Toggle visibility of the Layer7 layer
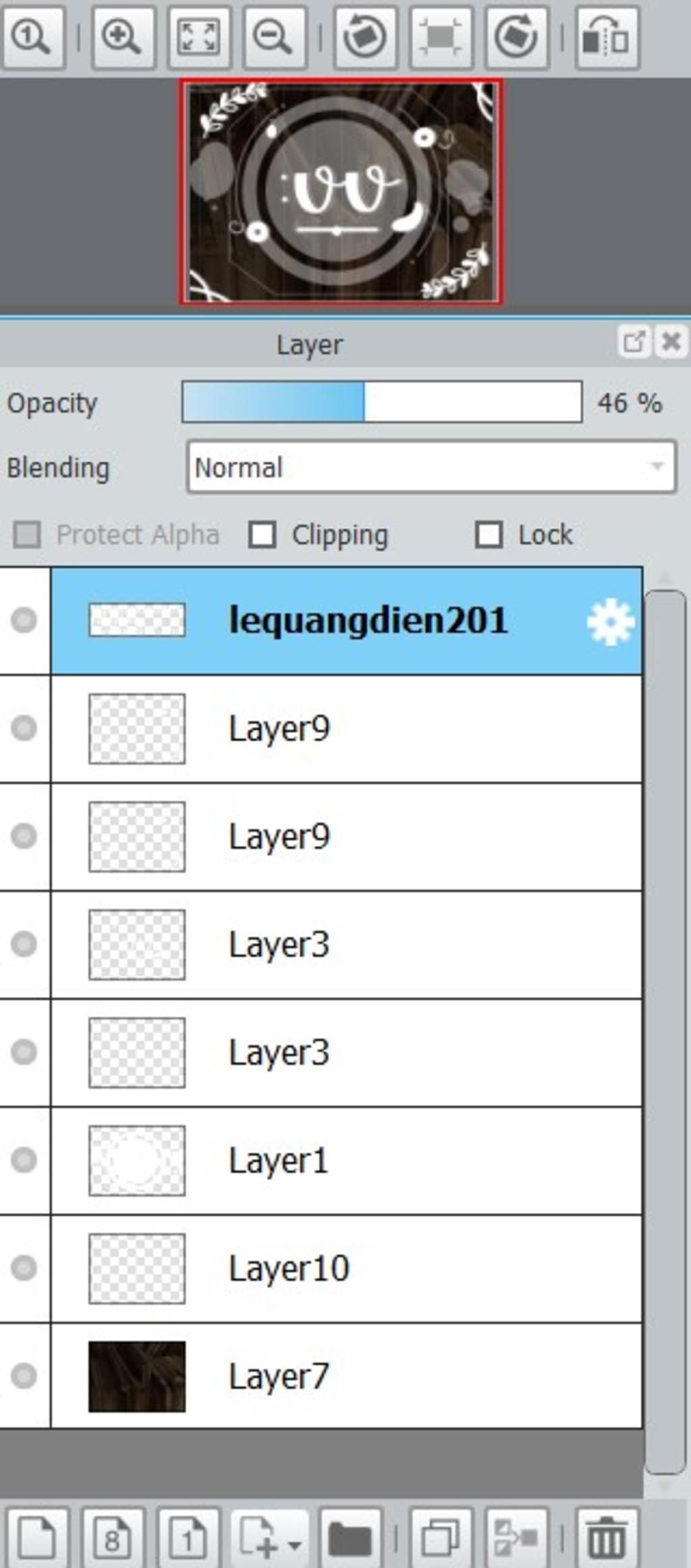The width and height of the screenshot is (691, 1568). pos(24,1376)
